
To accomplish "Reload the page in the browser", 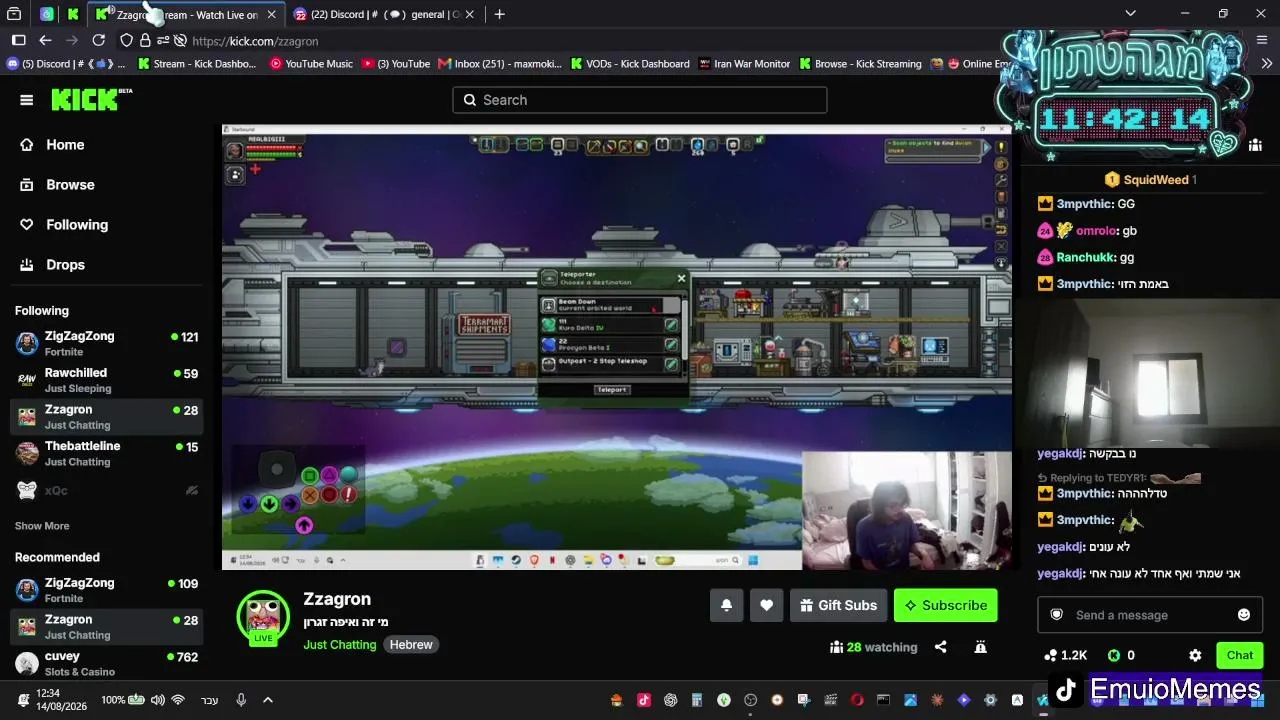I will point(98,40).
